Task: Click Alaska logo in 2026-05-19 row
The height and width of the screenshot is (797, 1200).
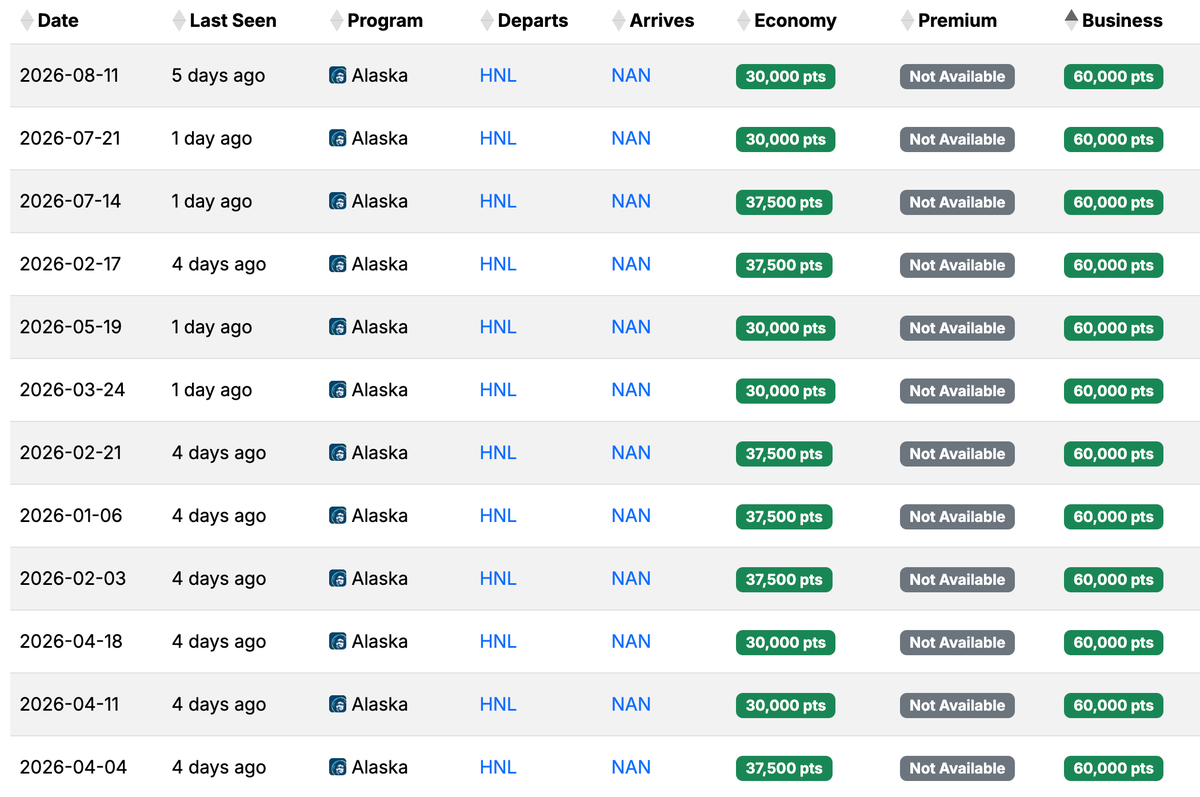Action: pos(338,328)
